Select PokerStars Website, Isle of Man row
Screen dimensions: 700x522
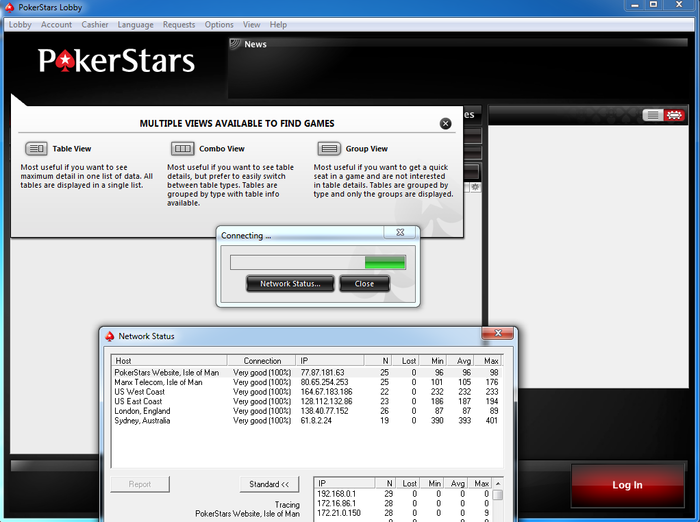pyautogui.click(x=307, y=372)
